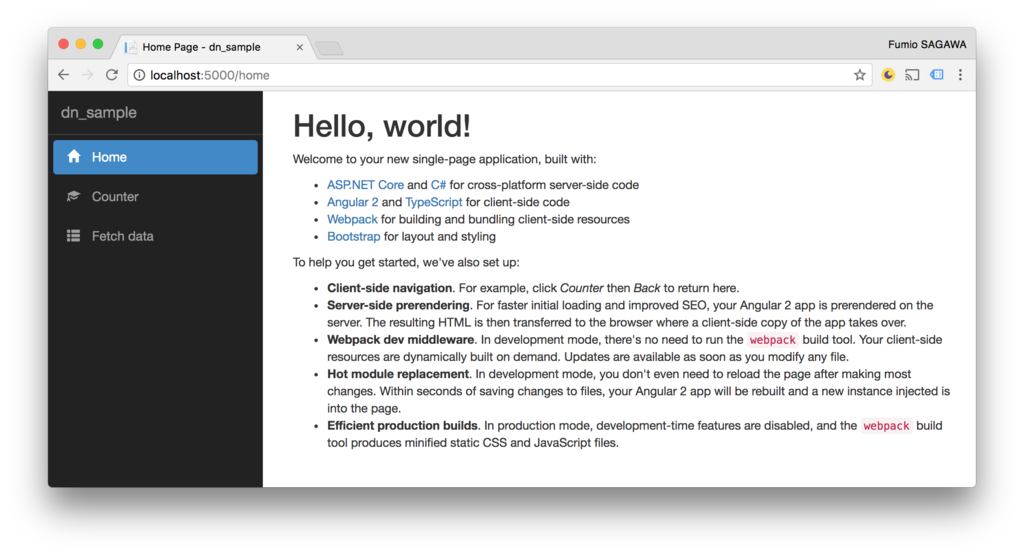Image resolution: width=1024 pixels, height=556 pixels.
Task: Go to Home in the sidebar
Action: 155,157
